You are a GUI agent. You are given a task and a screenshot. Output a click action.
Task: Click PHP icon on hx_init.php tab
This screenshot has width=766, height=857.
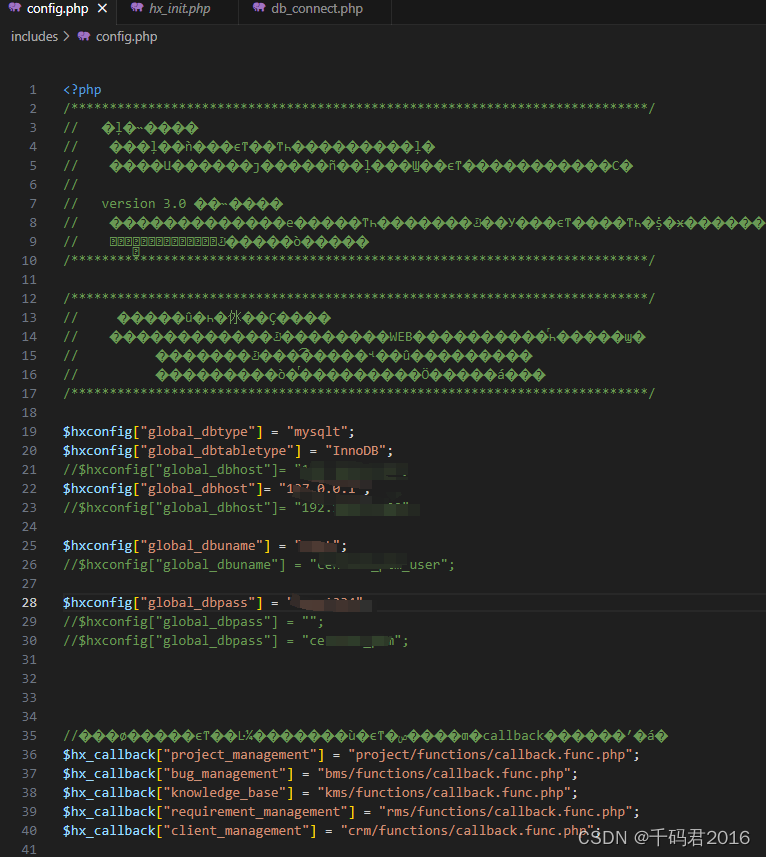click(x=137, y=9)
